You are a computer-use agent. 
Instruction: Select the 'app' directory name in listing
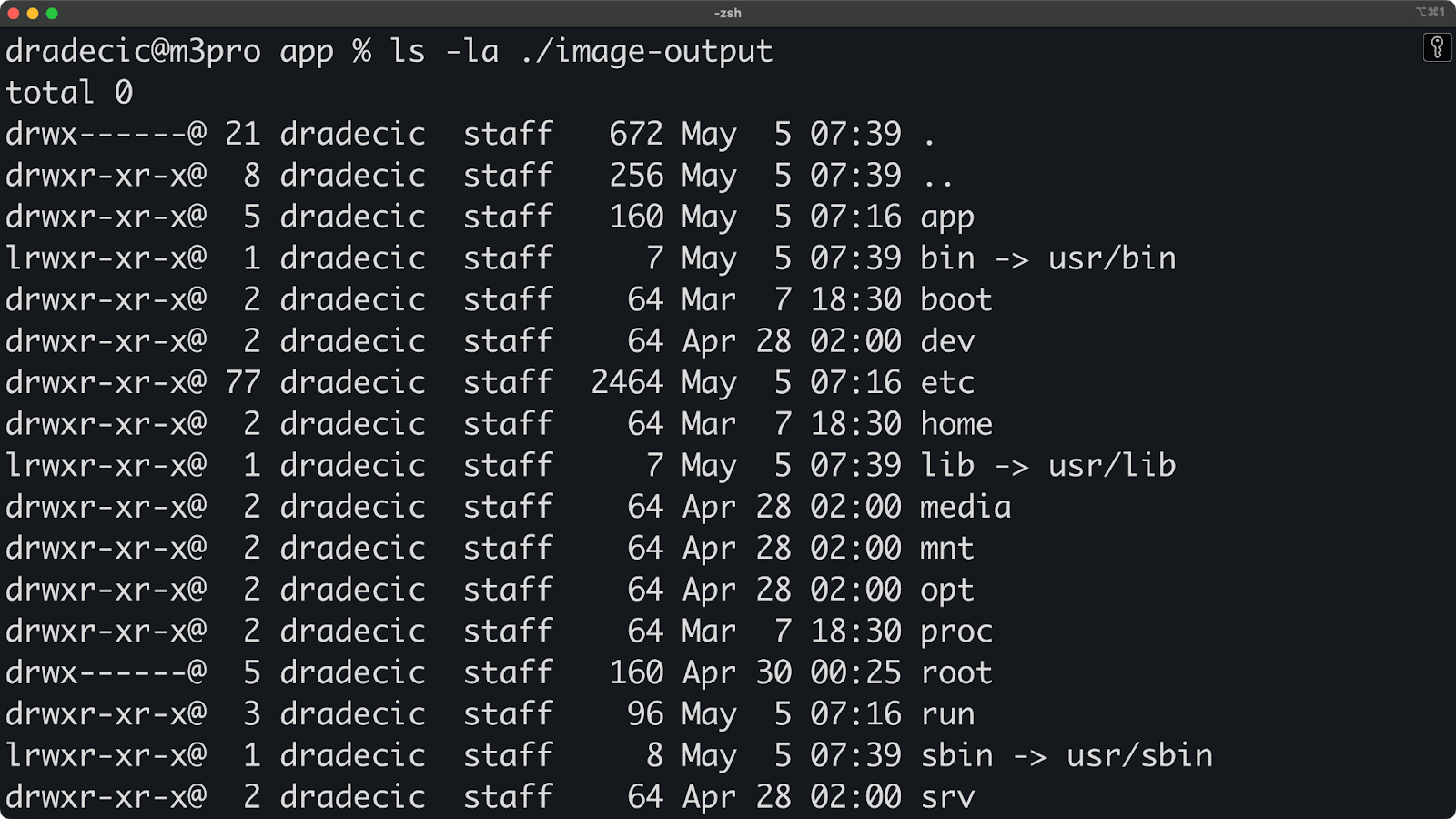pyautogui.click(x=946, y=217)
